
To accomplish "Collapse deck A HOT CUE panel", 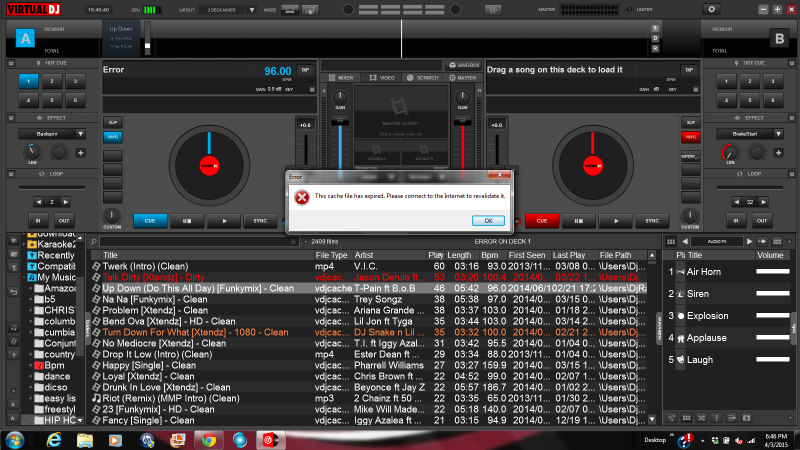I will pyautogui.click(x=11, y=63).
